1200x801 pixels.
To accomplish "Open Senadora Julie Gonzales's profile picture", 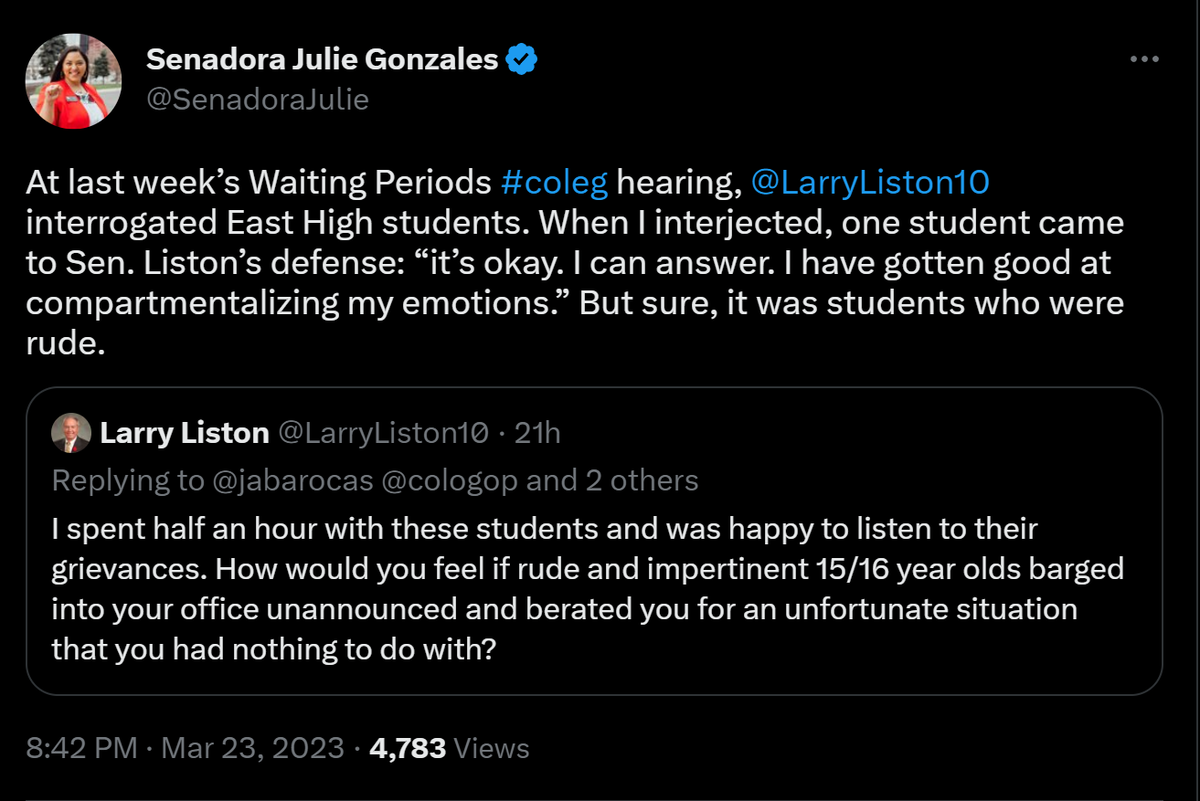I will [x=72, y=82].
